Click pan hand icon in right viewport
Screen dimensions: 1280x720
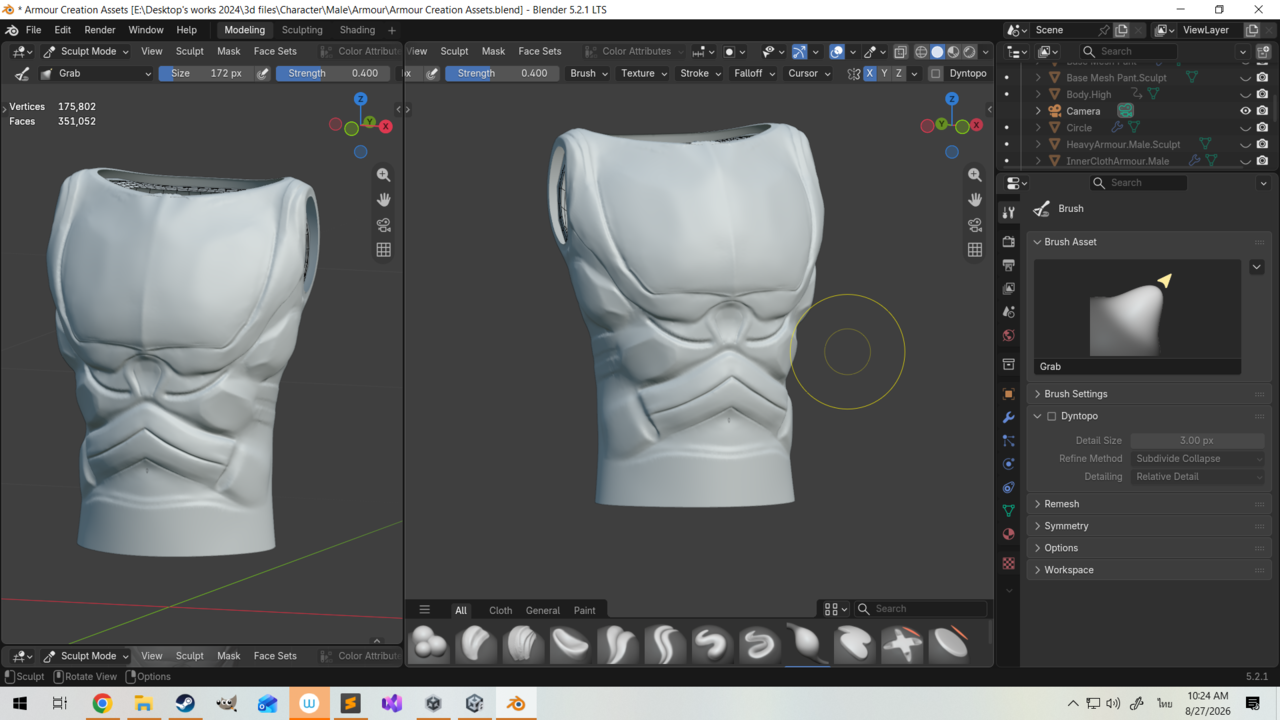[975, 200]
